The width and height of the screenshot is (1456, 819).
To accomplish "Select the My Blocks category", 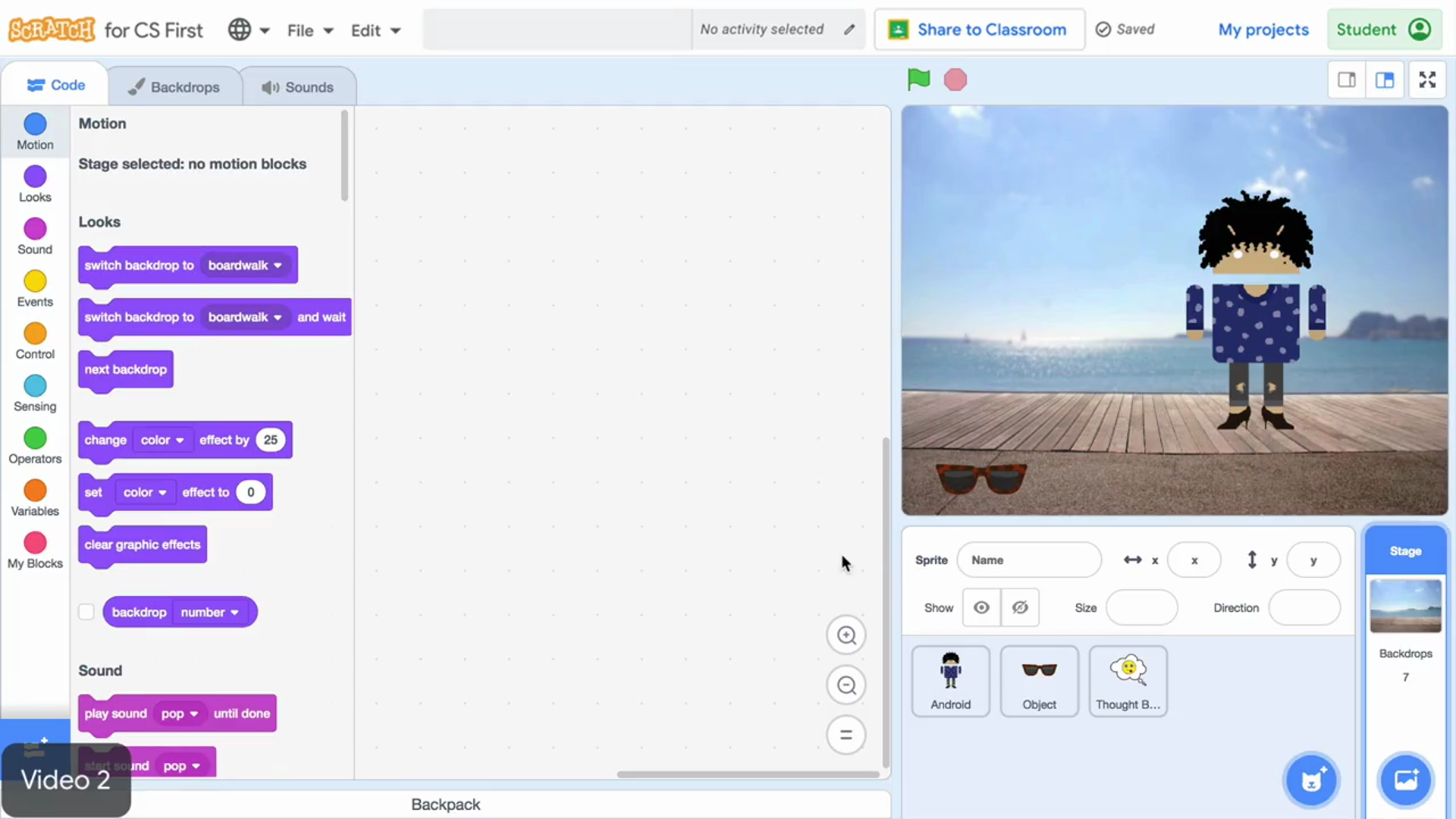I will pyautogui.click(x=35, y=551).
